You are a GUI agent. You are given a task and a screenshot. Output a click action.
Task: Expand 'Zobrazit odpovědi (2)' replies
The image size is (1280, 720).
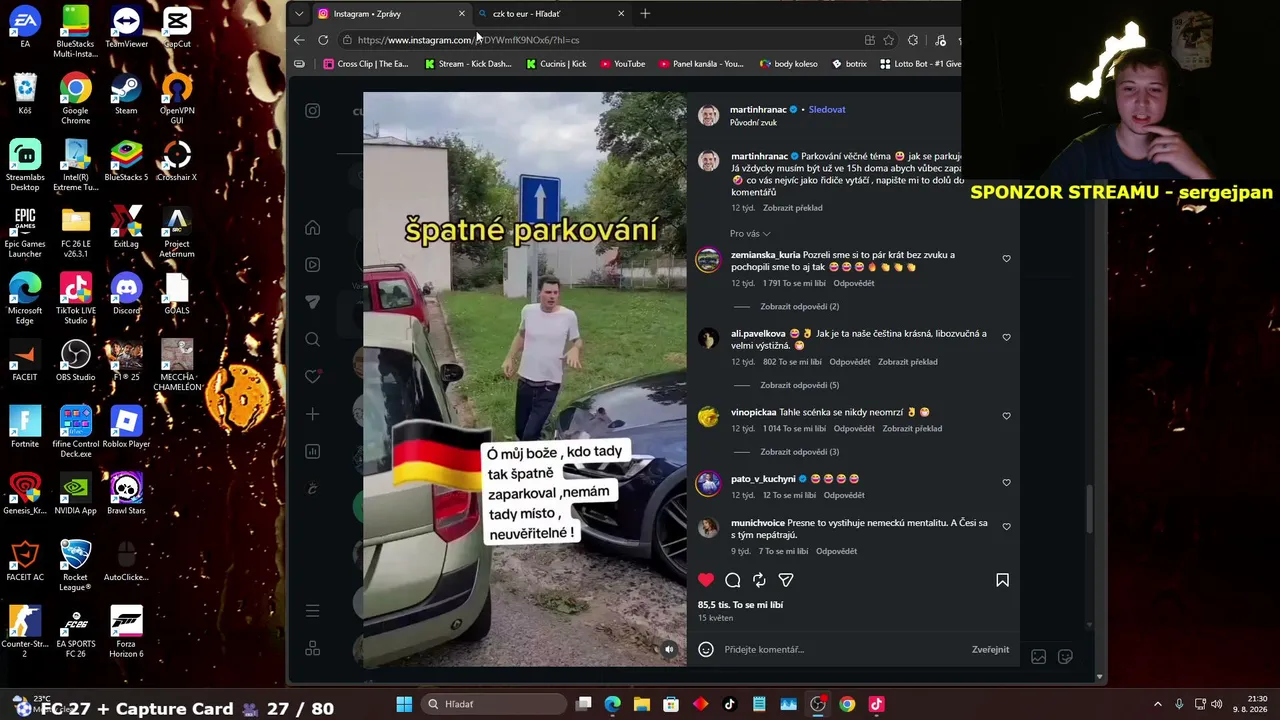tap(799, 307)
